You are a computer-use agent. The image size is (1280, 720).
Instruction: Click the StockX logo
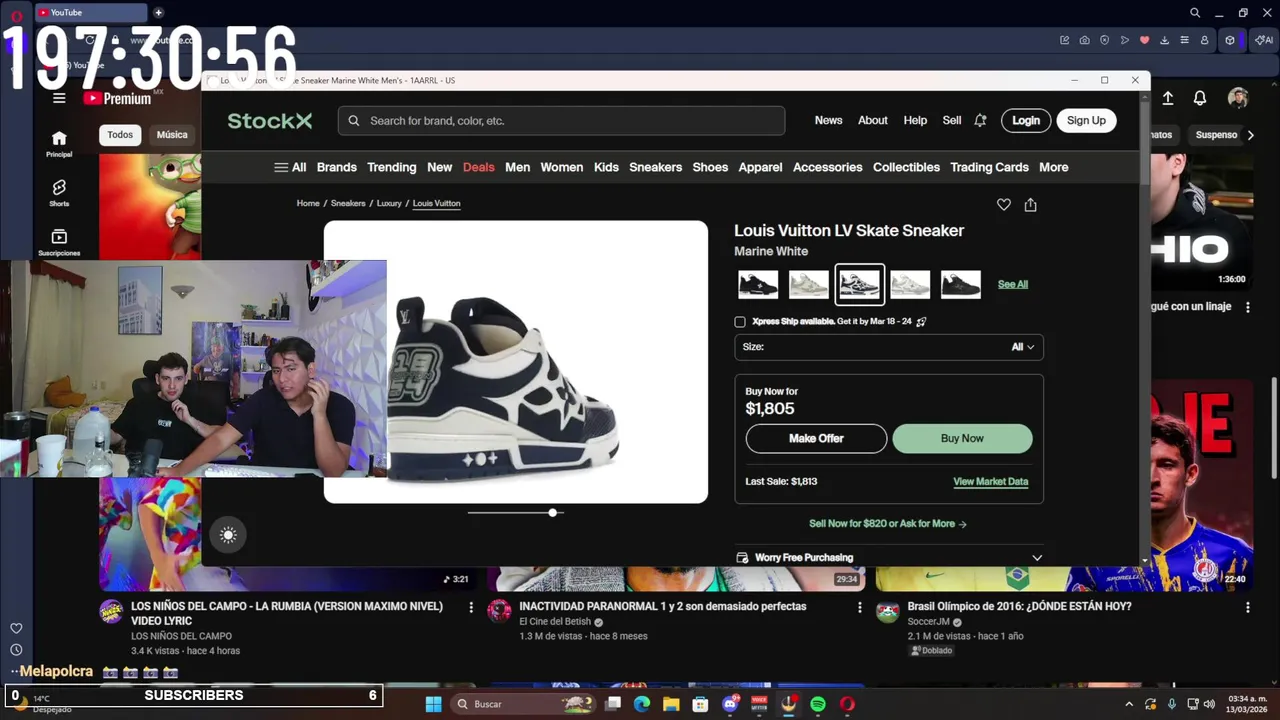click(x=270, y=121)
